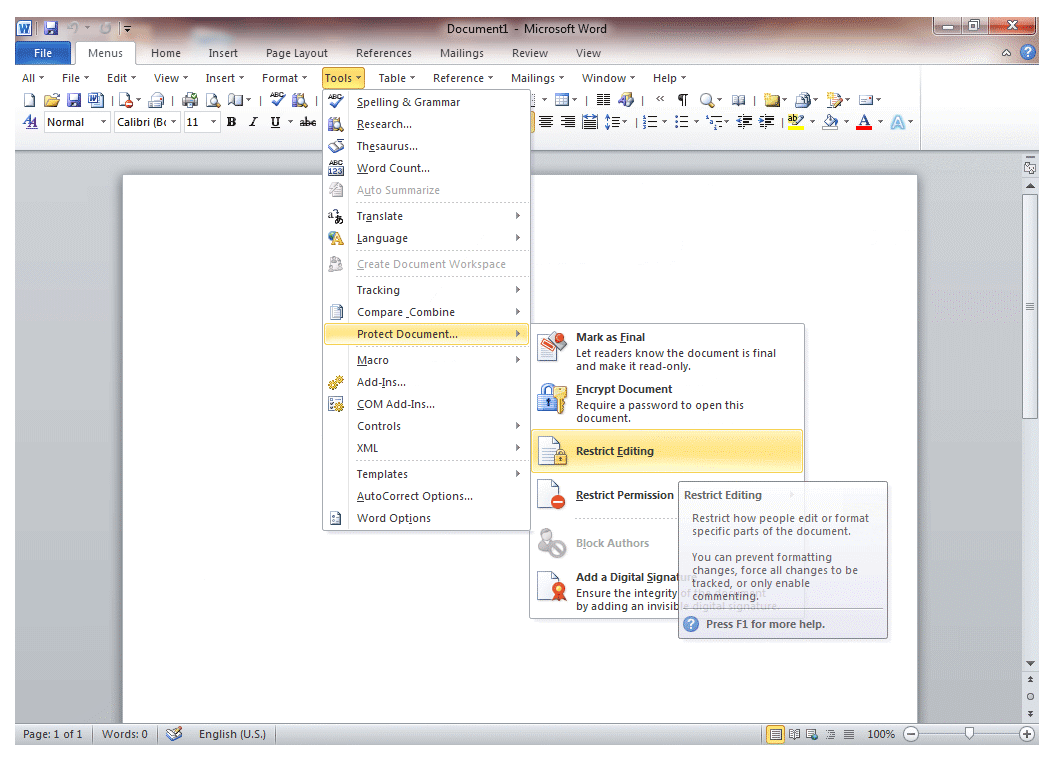Open the File tab

[x=42, y=53]
